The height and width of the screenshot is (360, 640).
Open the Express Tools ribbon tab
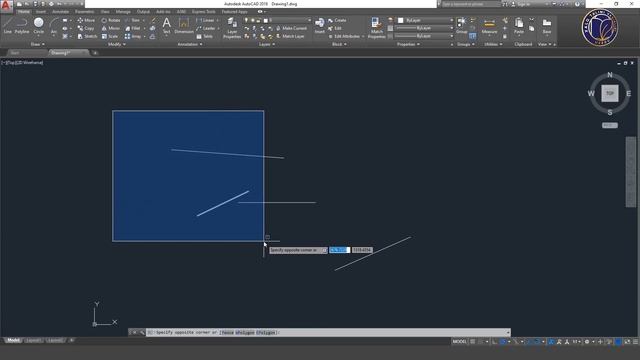pyautogui.click(x=204, y=11)
